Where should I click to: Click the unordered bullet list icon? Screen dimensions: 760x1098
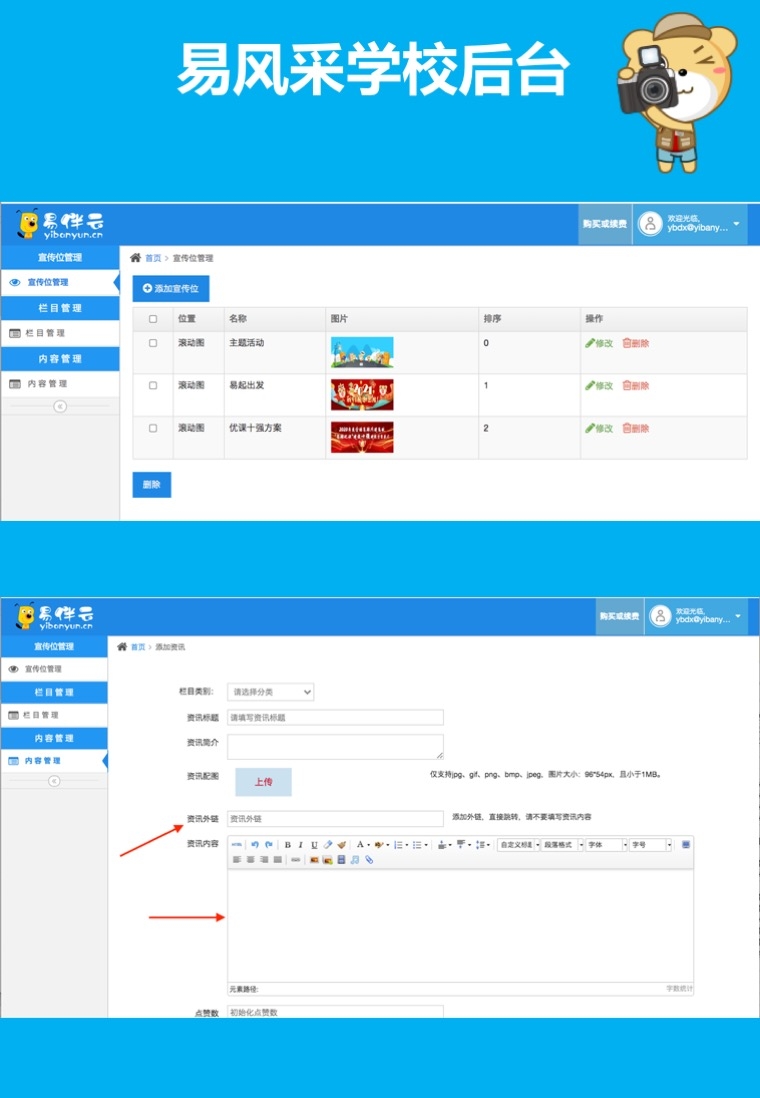pos(417,845)
